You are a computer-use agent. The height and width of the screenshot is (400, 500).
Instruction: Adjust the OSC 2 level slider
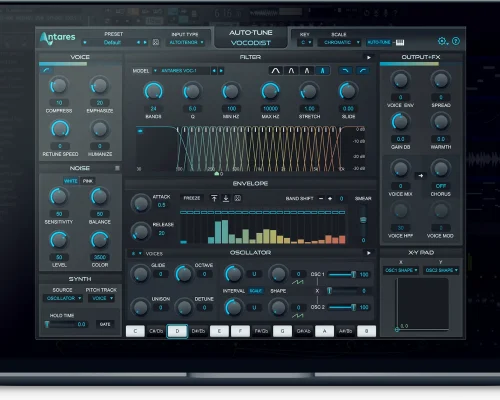(342, 307)
